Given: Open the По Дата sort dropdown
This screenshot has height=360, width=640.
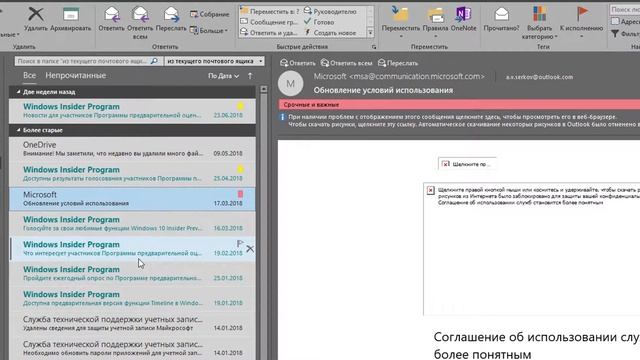Looking at the screenshot, I should coord(223,76).
